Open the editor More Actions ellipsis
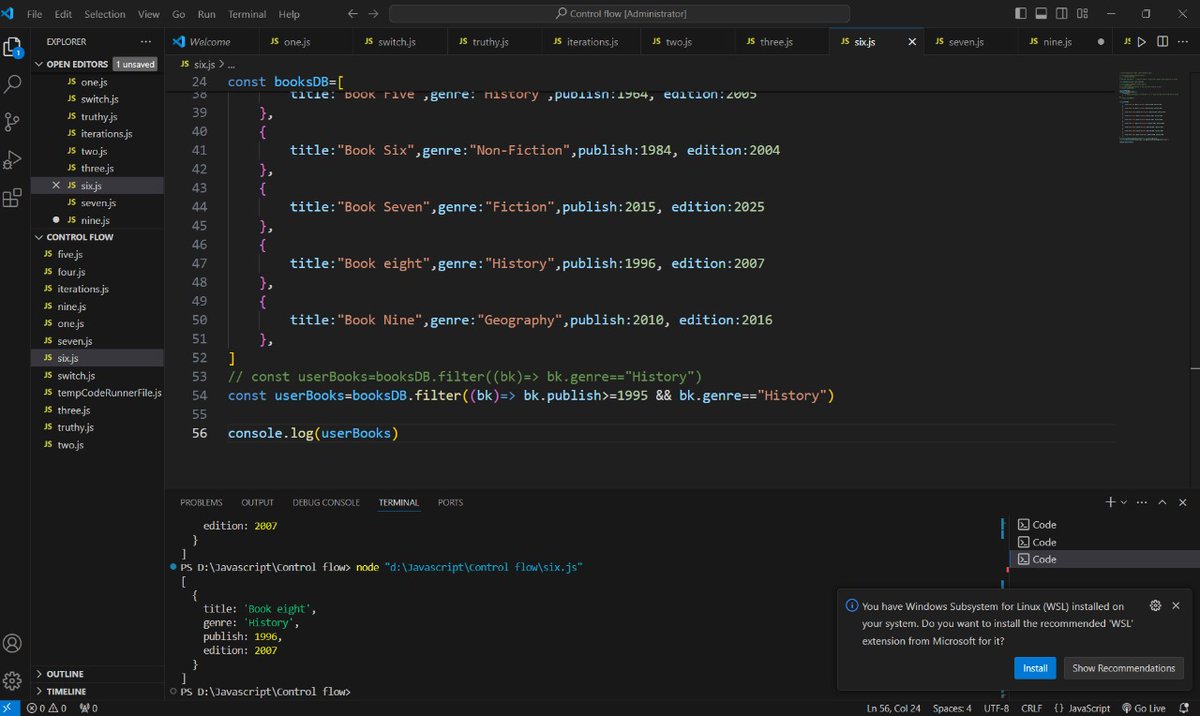 click(1184, 42)
